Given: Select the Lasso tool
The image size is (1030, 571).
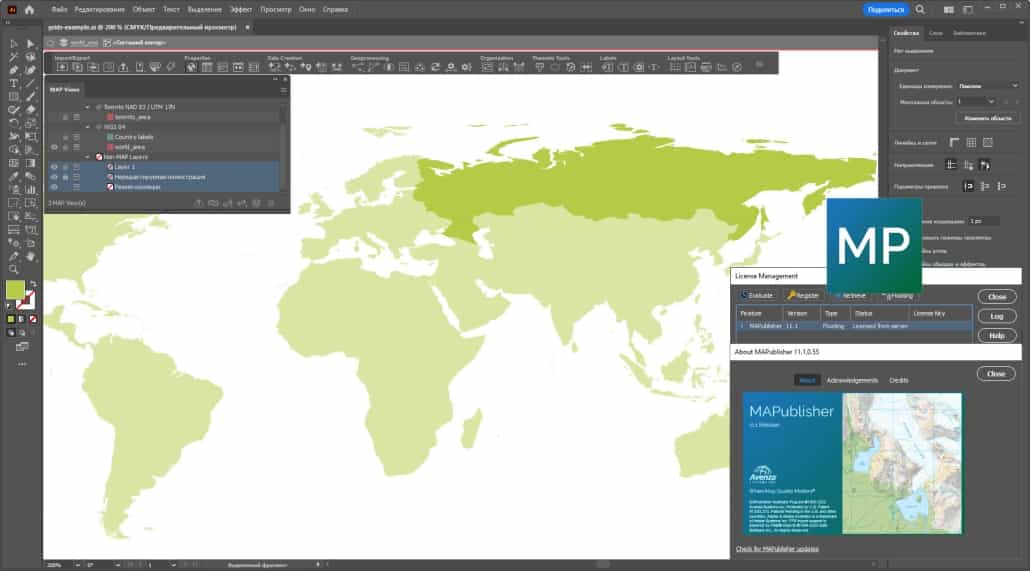Looking at the screenshot, I should 30,57.
